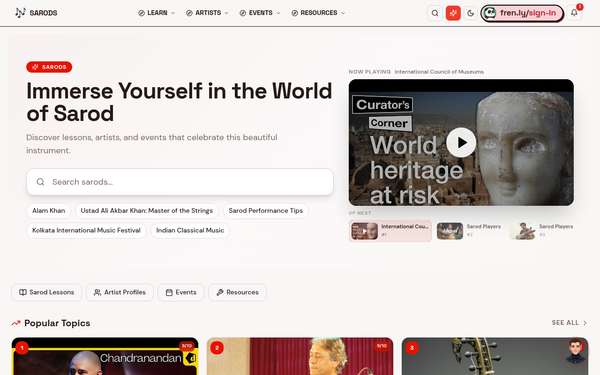The image size is (600, 375).
Task: Click the calendar icon on Events tab
Action: click(169, 292)
